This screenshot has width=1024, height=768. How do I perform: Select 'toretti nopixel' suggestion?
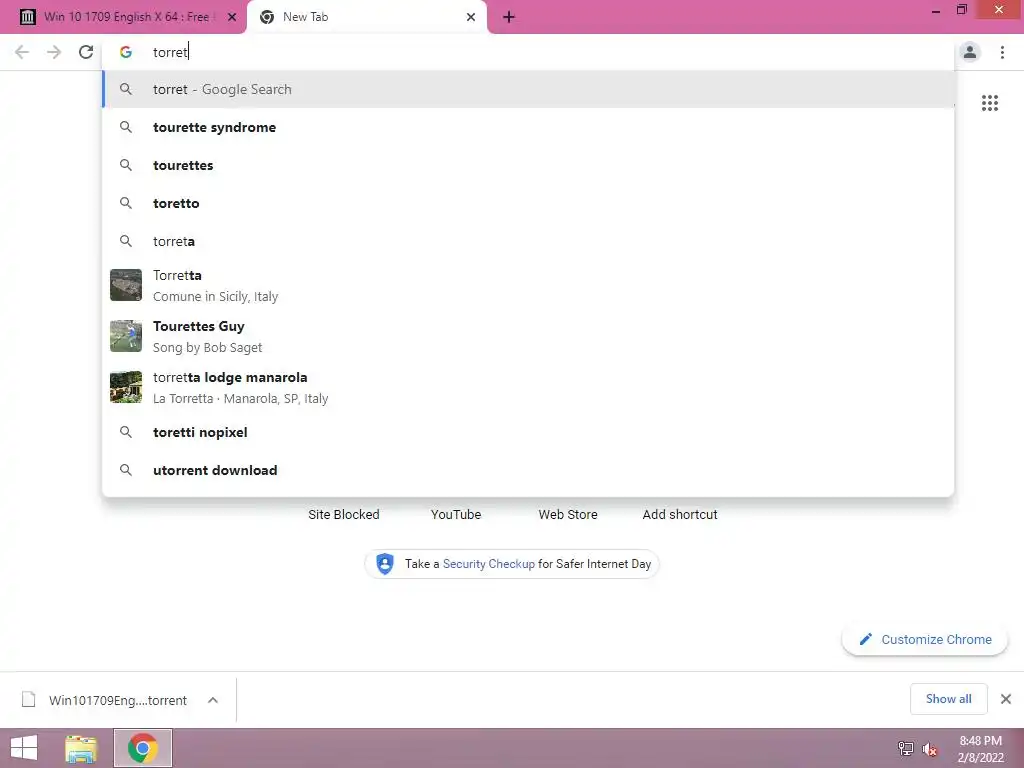(528, 432)
